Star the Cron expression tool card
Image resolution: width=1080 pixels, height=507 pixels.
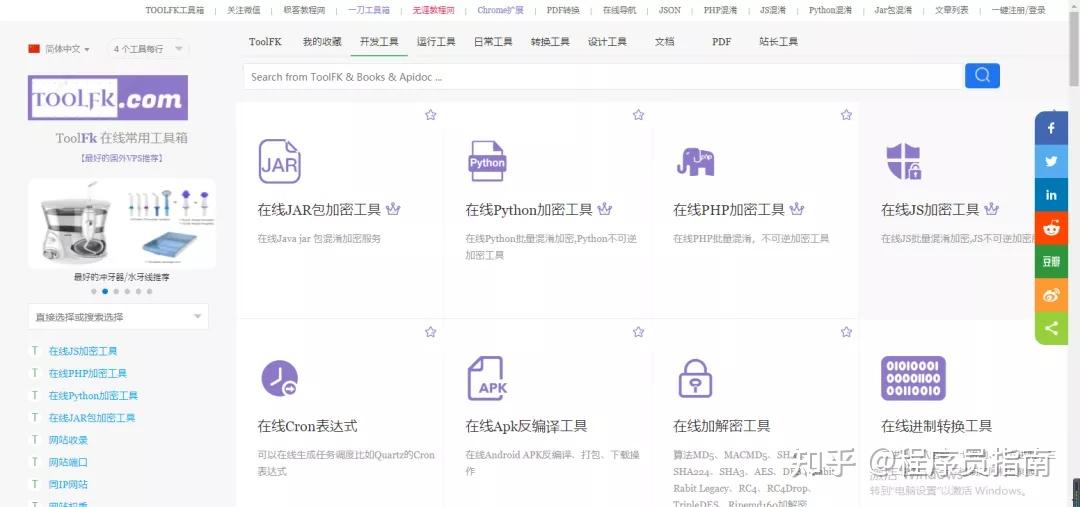pos(431,332)
